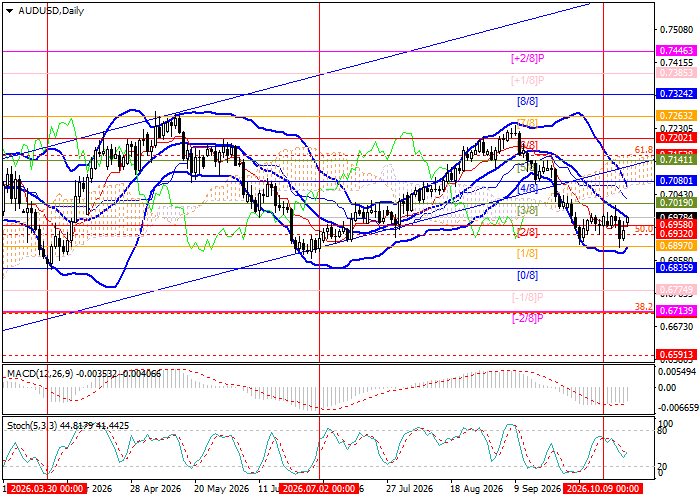Click the [4/8] Murrey level label
Screen dimensions: 700x500
527,188
